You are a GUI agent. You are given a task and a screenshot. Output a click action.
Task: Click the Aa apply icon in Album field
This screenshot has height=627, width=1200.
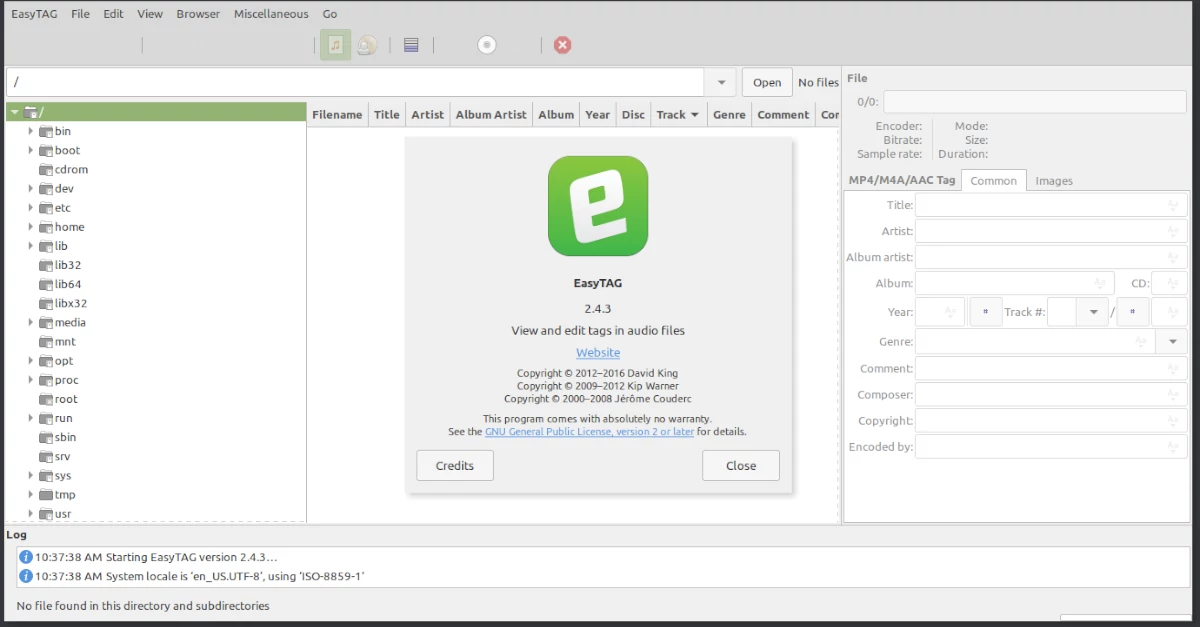pos(1101,284)
